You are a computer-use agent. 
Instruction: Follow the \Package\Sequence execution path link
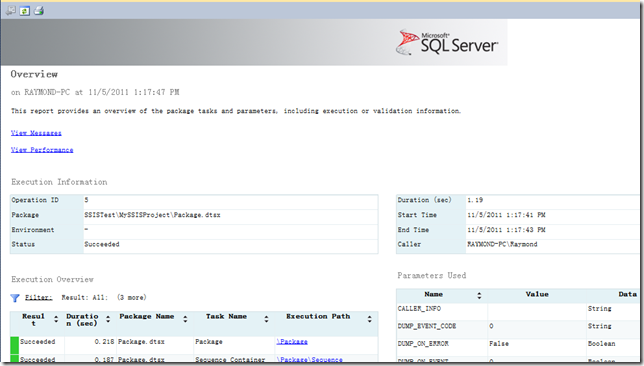pos(310,359)
